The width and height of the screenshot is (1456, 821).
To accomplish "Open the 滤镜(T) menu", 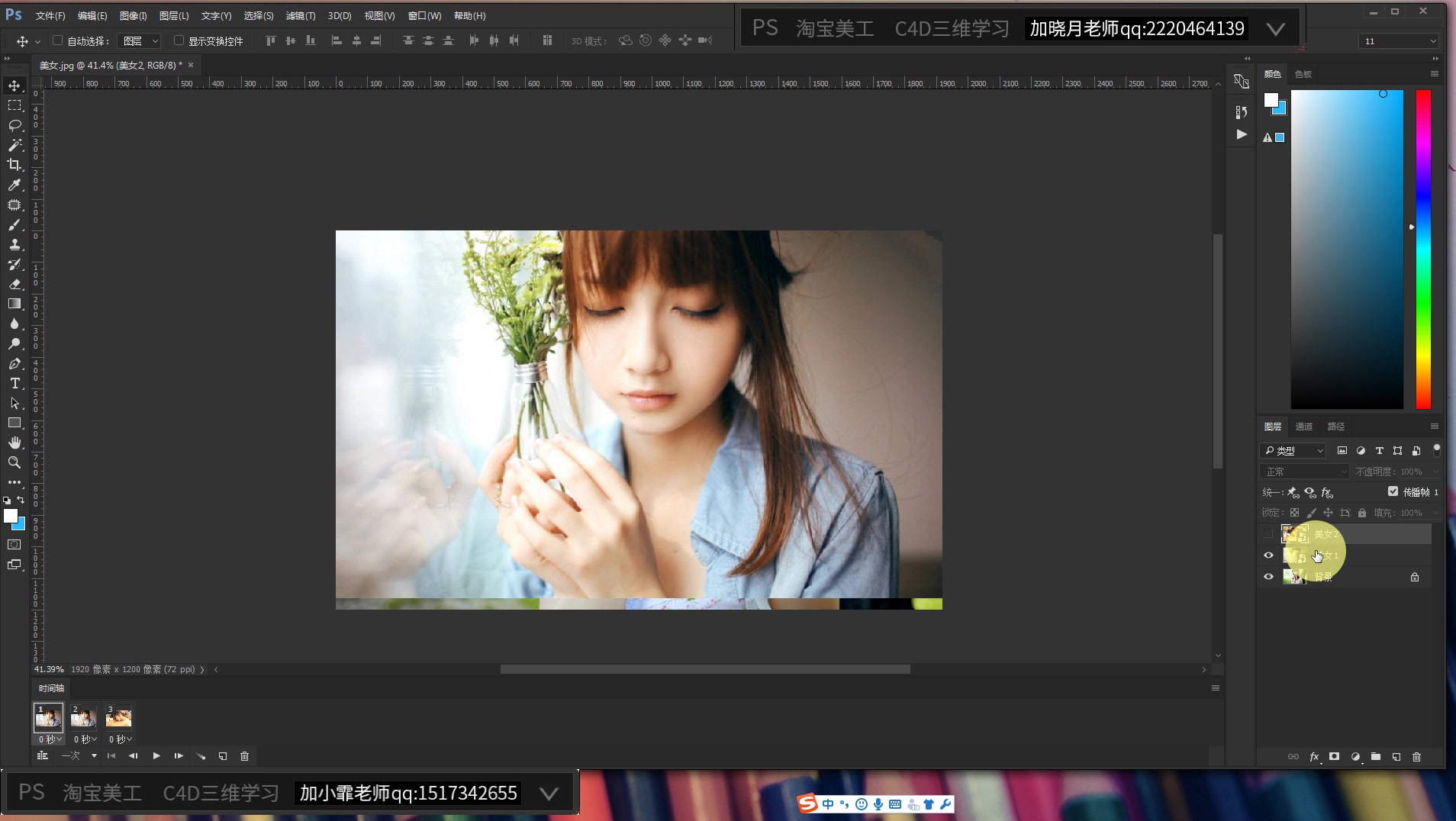I will click(301, 15).
